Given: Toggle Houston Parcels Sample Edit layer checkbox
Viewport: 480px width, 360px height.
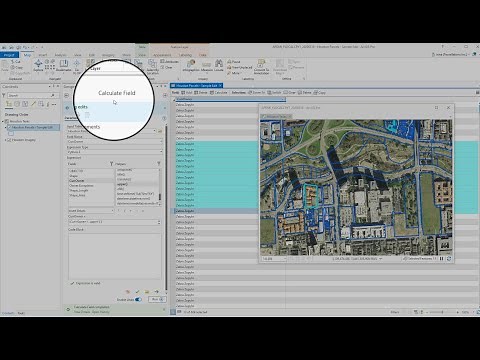Looking at the screenshot, I should point(9,127).
